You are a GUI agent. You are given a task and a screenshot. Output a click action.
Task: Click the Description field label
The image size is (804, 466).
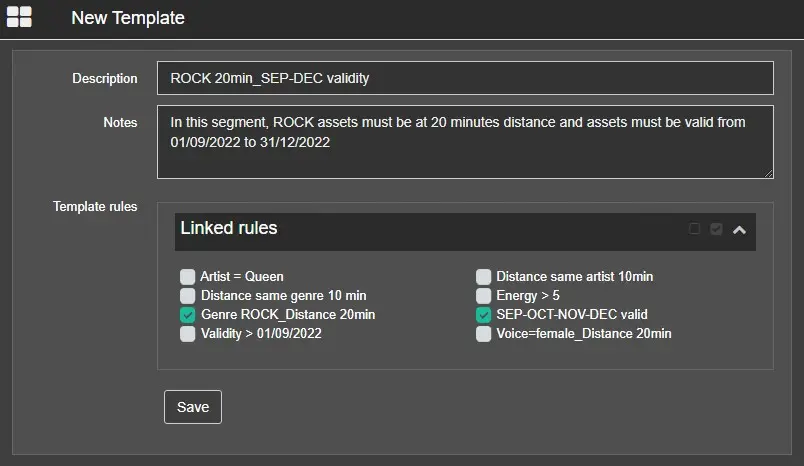(x=105, y=79)
